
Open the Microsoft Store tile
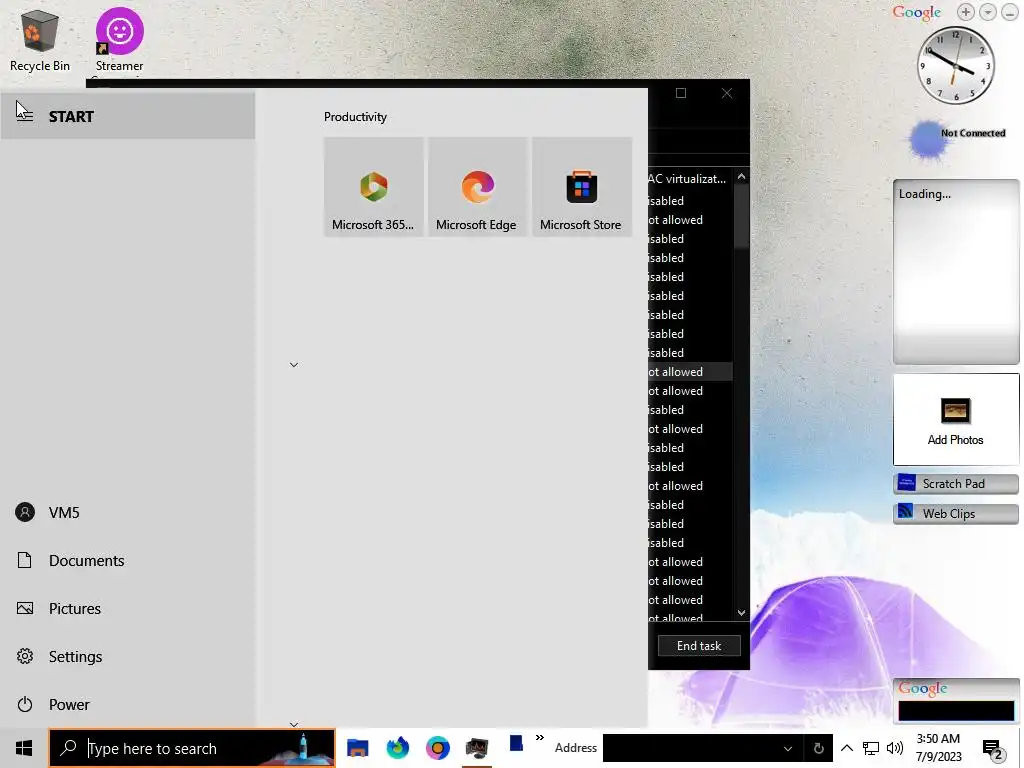pyautogui.click(x=582, y=187)
